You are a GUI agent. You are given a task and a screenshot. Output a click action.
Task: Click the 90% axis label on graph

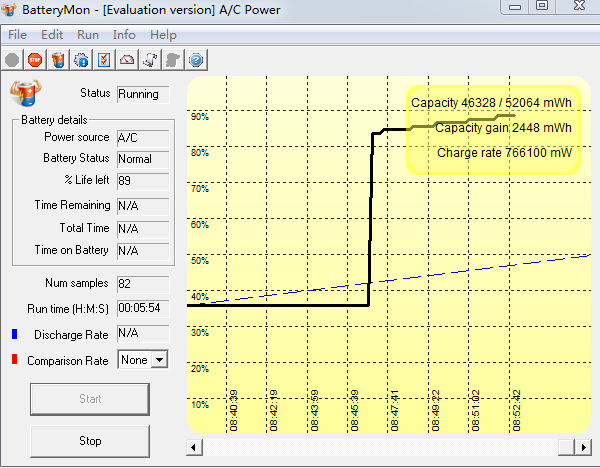click(200, 117)
